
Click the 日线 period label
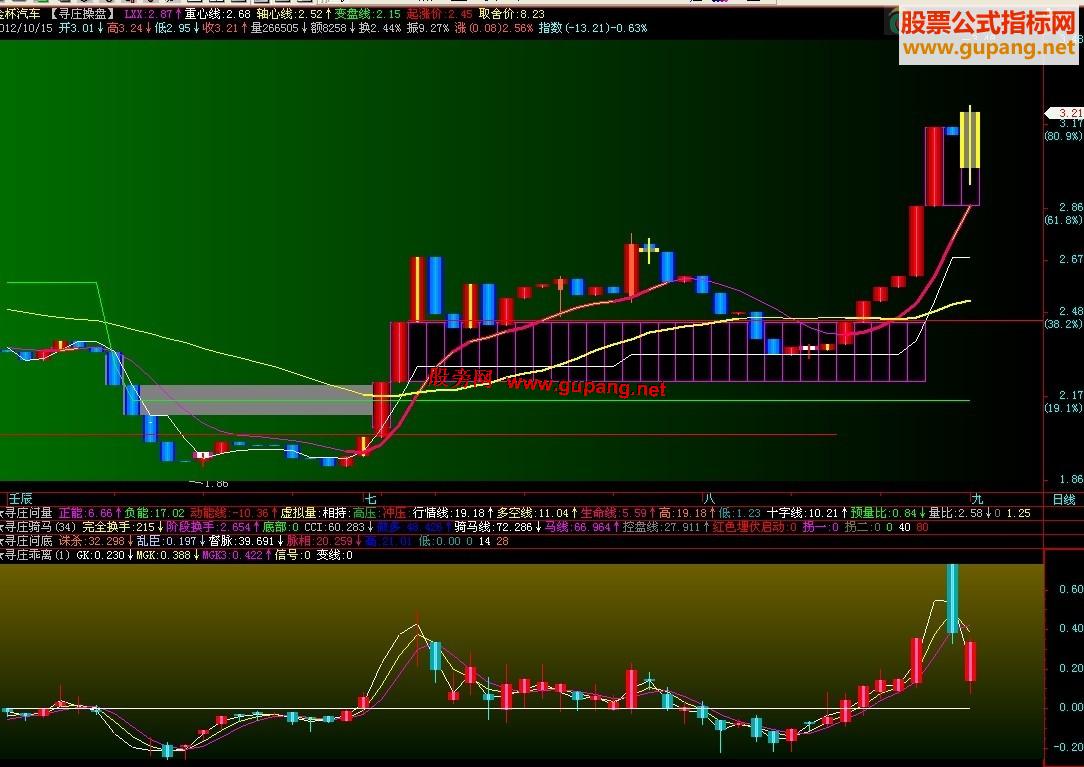coord(1064,499)
